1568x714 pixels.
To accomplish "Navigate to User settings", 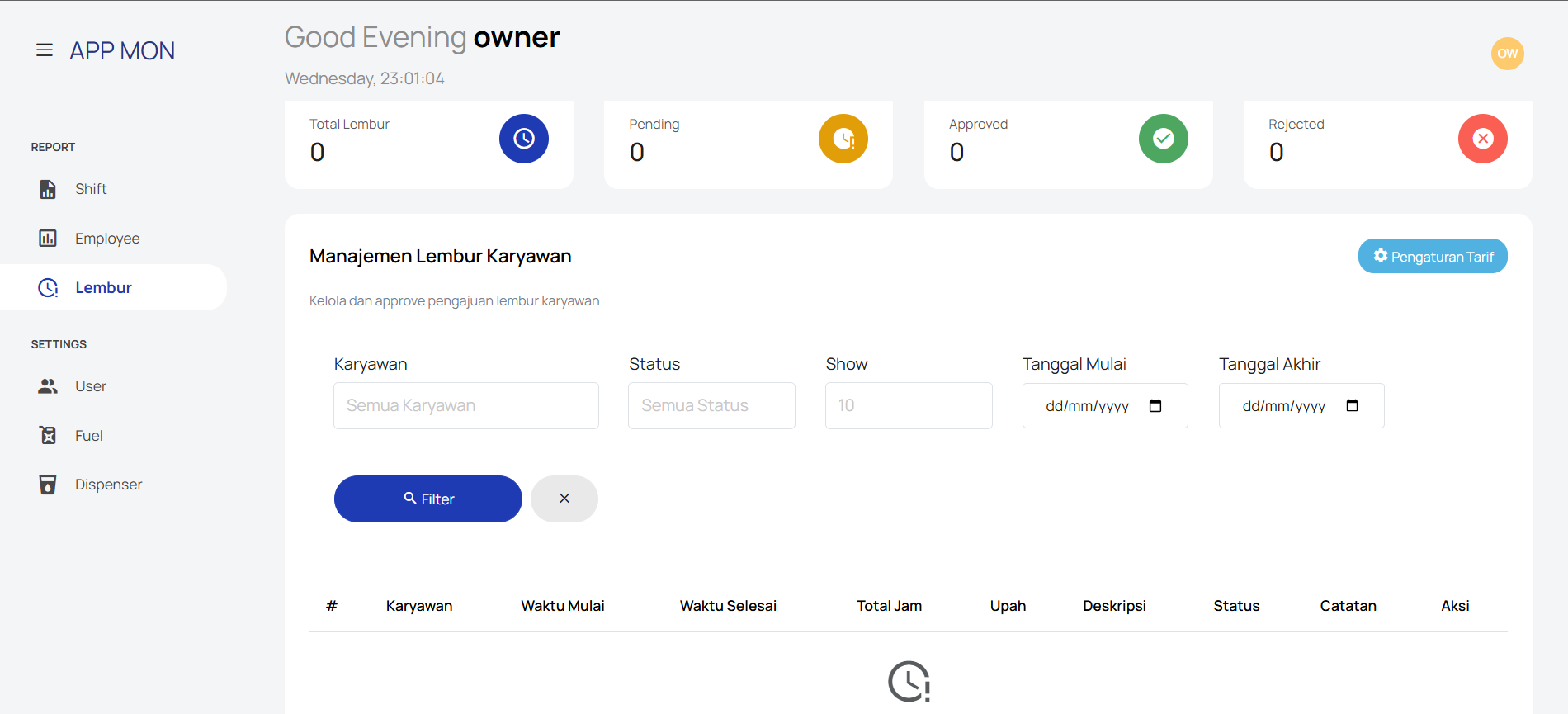I will pyautogui.click(x=90, y=386).
